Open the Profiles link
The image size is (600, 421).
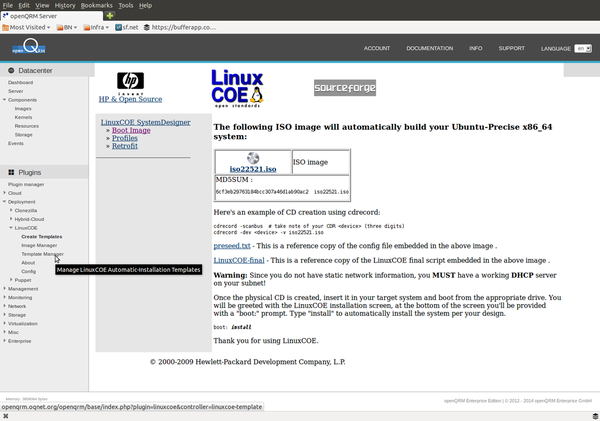point(125,138)
